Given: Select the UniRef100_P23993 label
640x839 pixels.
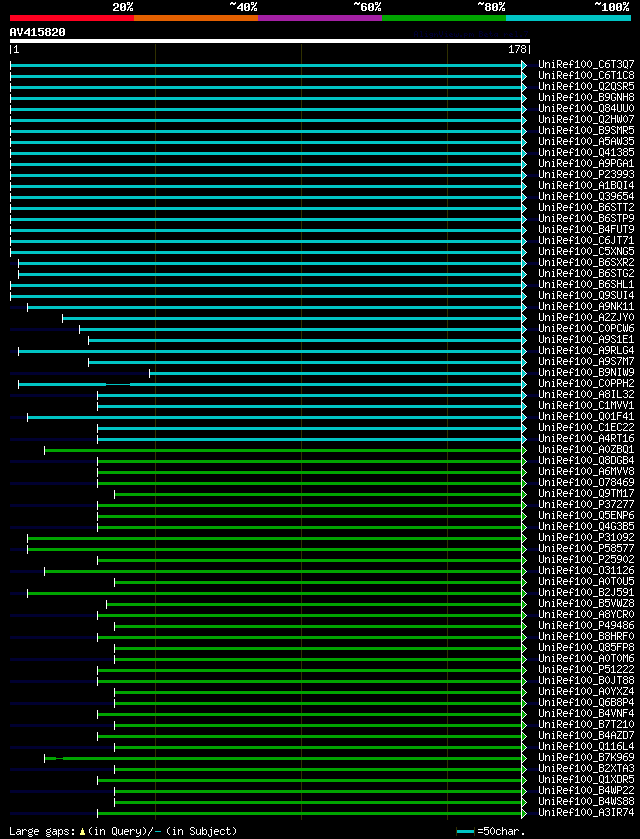Looking at the screenshot, I should (586, 174).
